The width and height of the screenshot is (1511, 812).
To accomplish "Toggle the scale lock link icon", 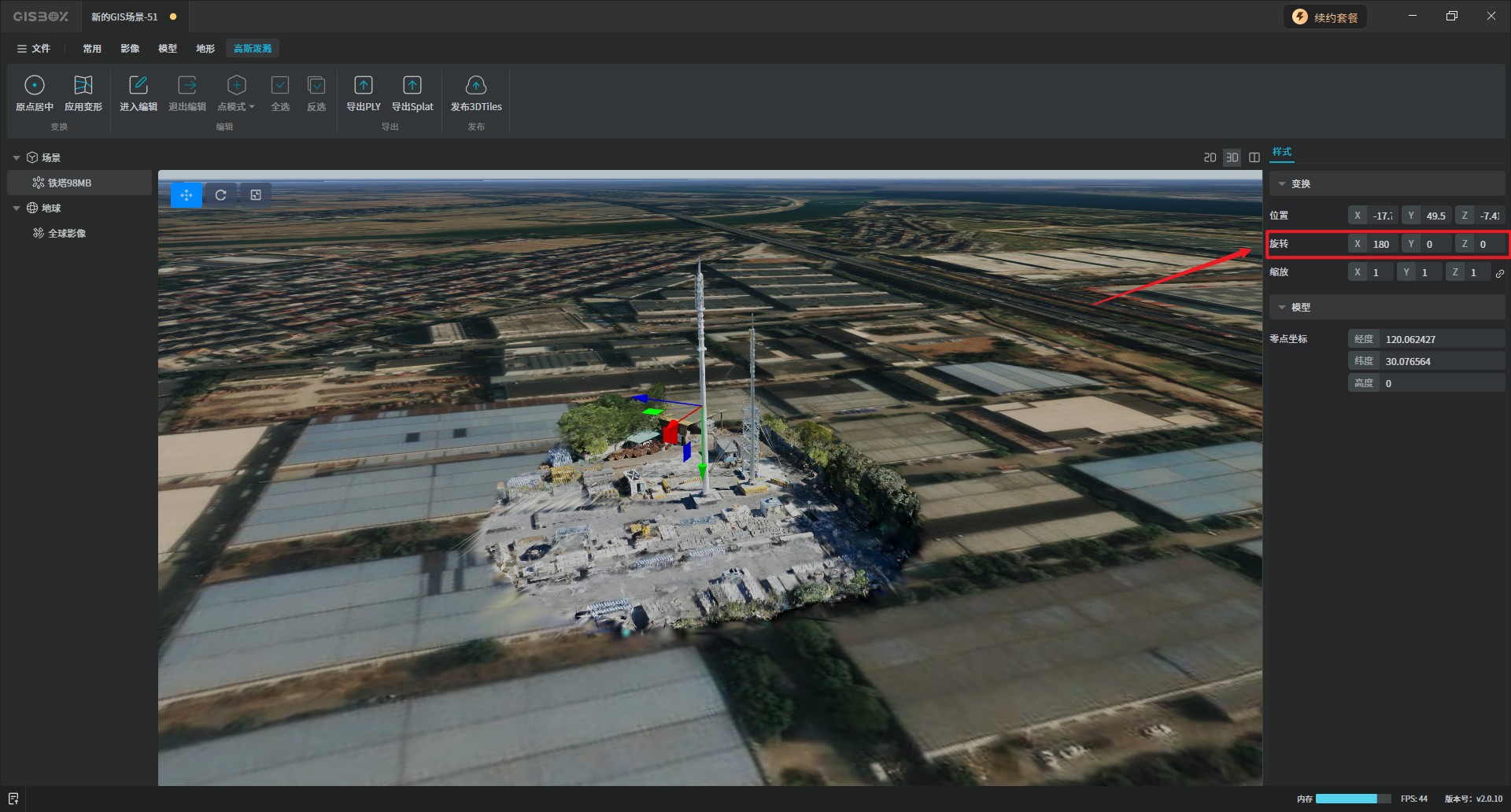I will pyautogui.click(x=1500, y=273).
